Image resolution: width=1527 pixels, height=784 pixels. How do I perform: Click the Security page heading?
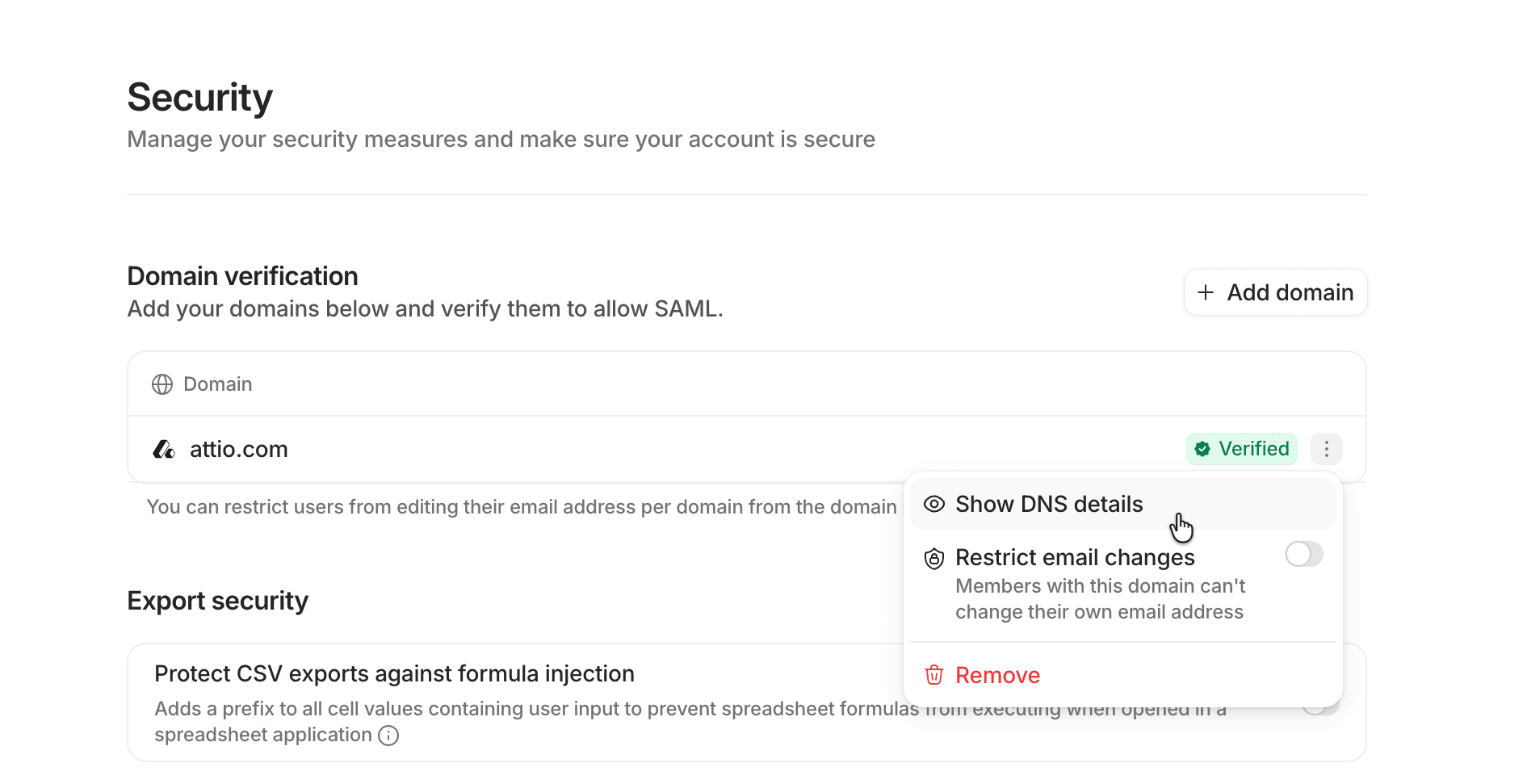(x=199, y=98)
